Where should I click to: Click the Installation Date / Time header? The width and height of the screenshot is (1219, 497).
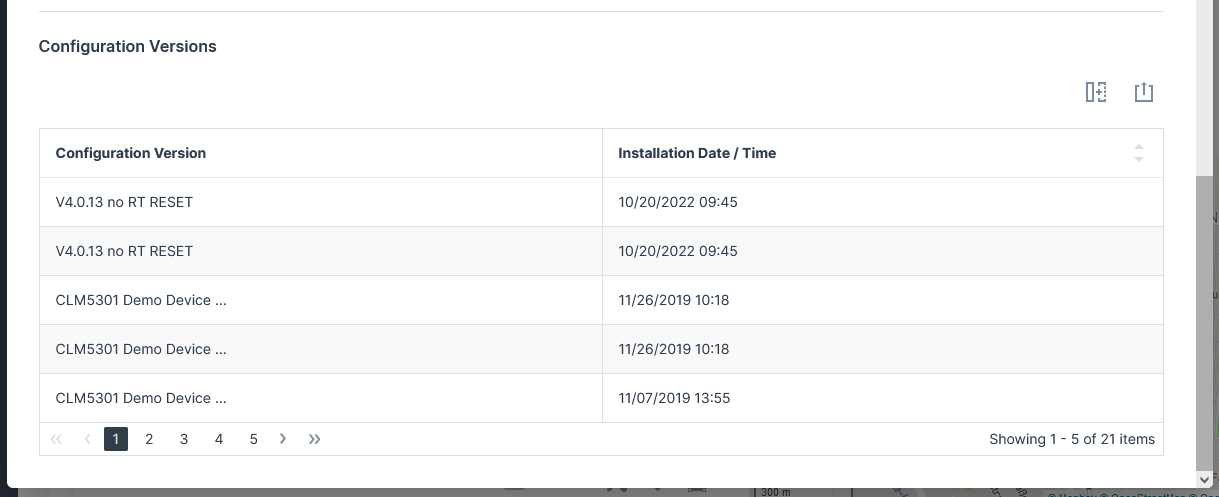pyautogui.click(x=697, y=153)
